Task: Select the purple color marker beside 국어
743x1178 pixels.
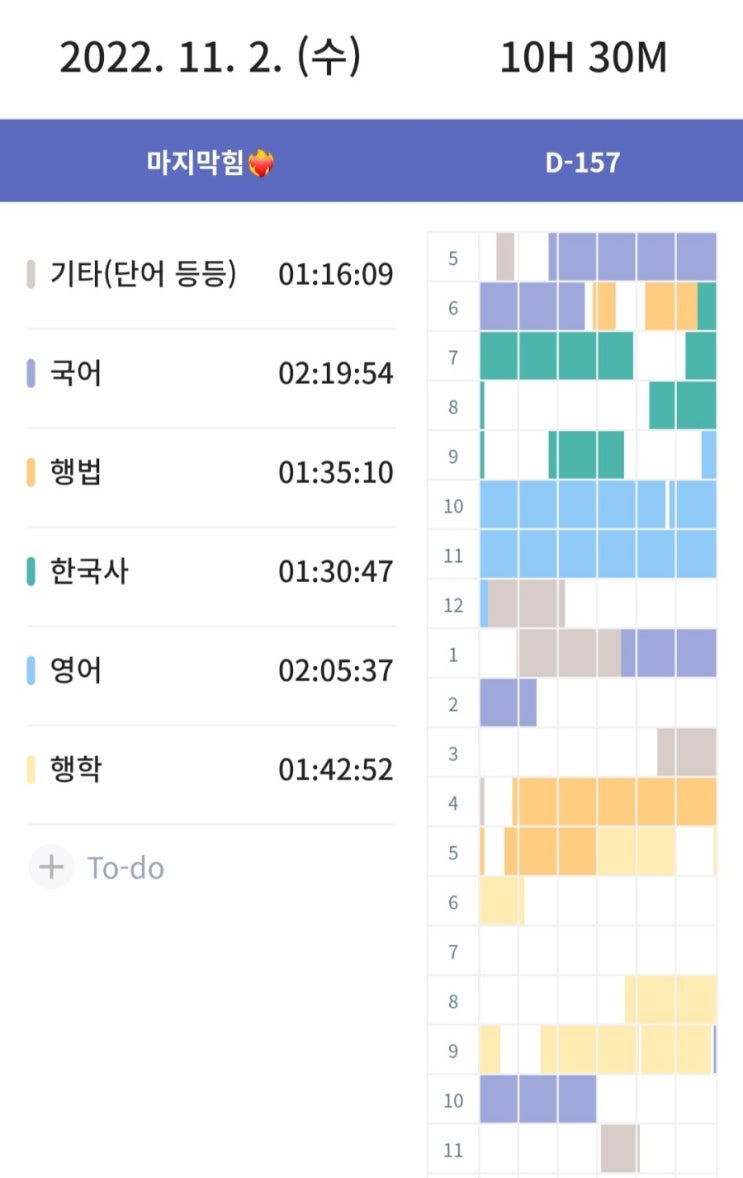Action: 31,374
